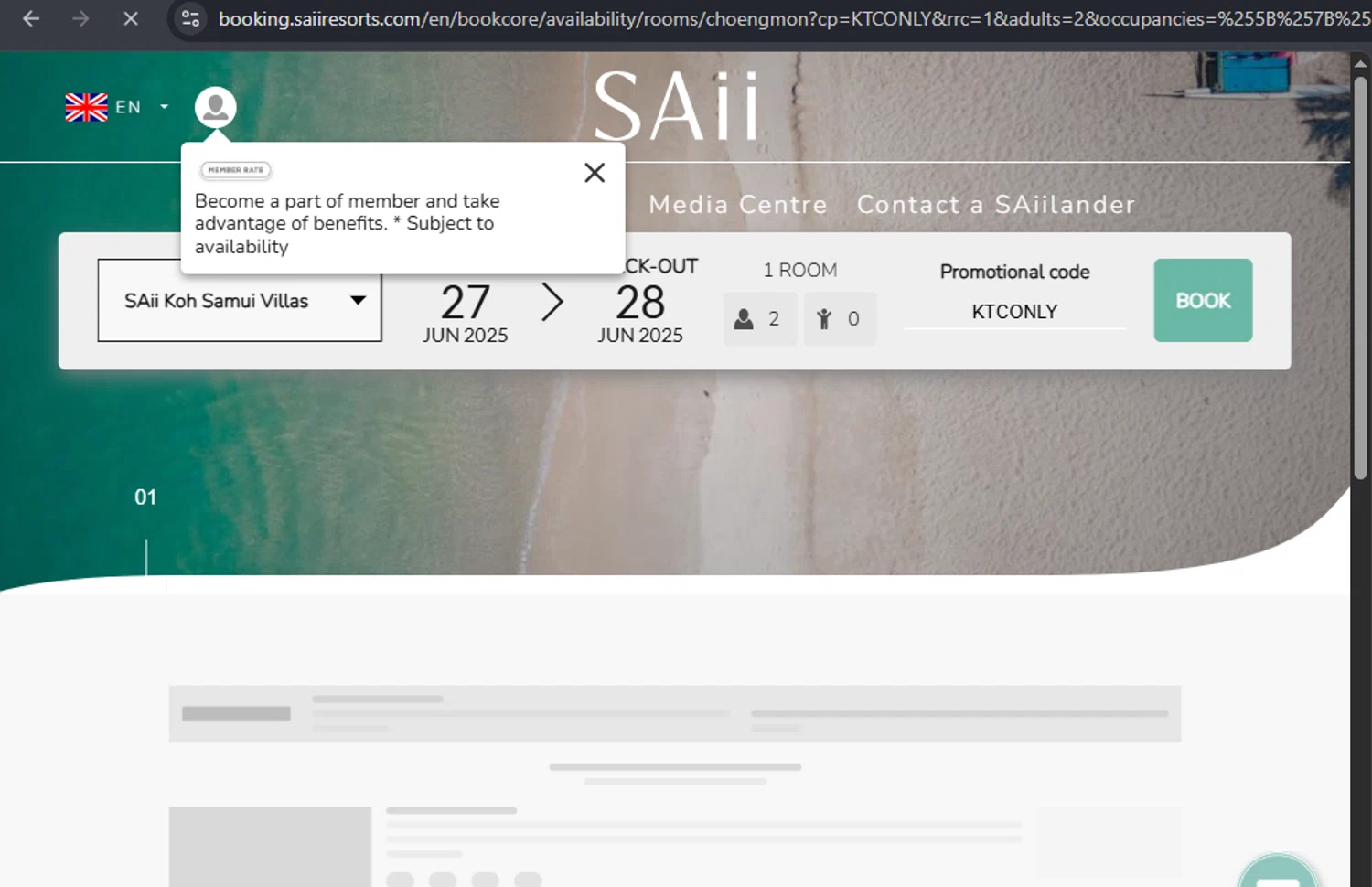Open the member profile avatar icon
This screenshot has height=887, width=1372.
[216, 108]
